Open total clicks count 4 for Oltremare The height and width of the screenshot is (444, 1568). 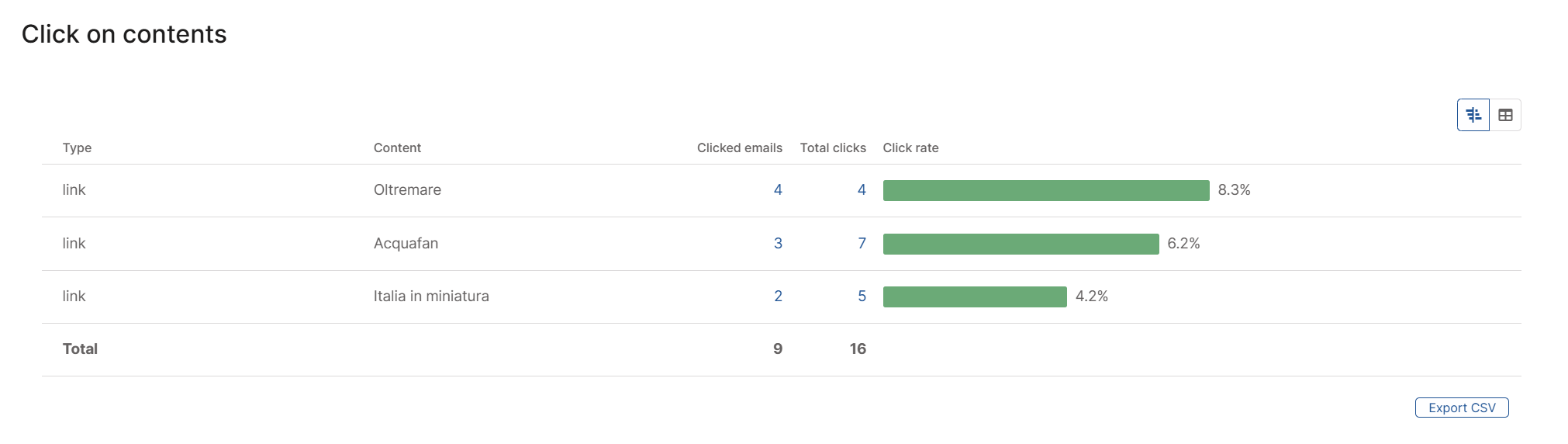[862, 189]
